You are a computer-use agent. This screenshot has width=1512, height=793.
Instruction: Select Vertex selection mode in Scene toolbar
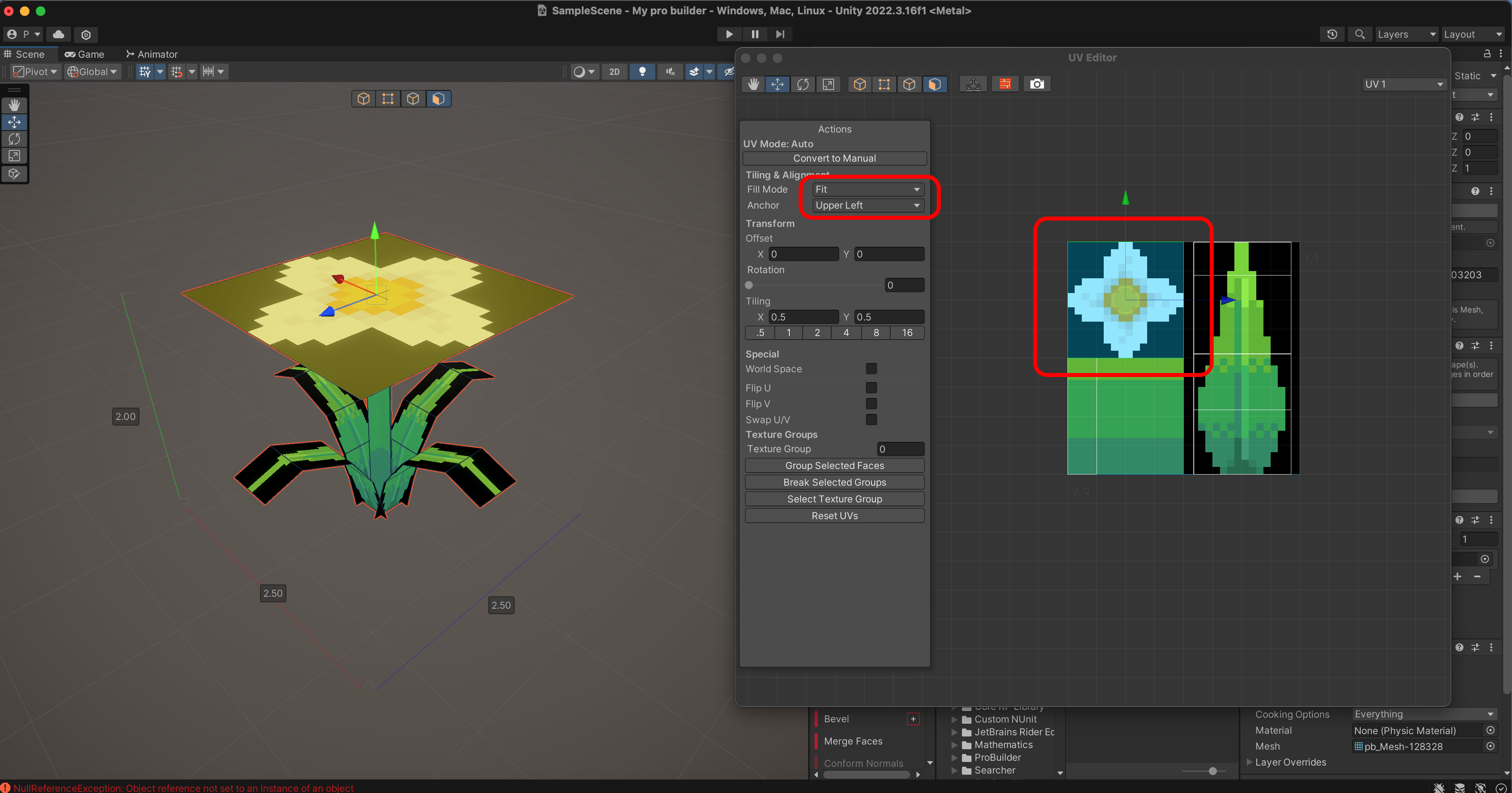(x=388, y=99)
